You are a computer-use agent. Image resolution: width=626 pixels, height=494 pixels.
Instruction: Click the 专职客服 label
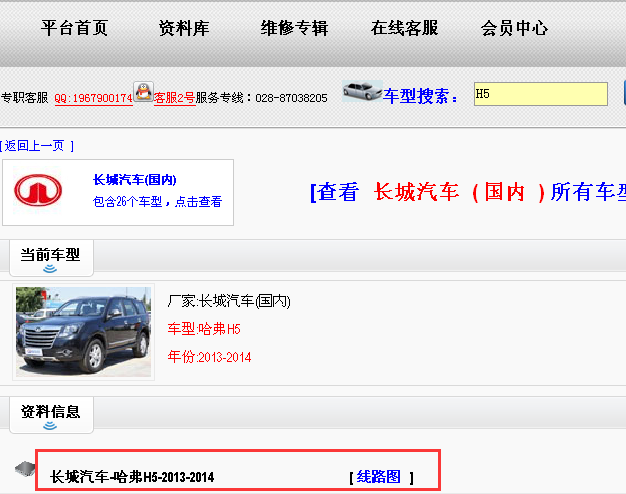pos(24,98)
